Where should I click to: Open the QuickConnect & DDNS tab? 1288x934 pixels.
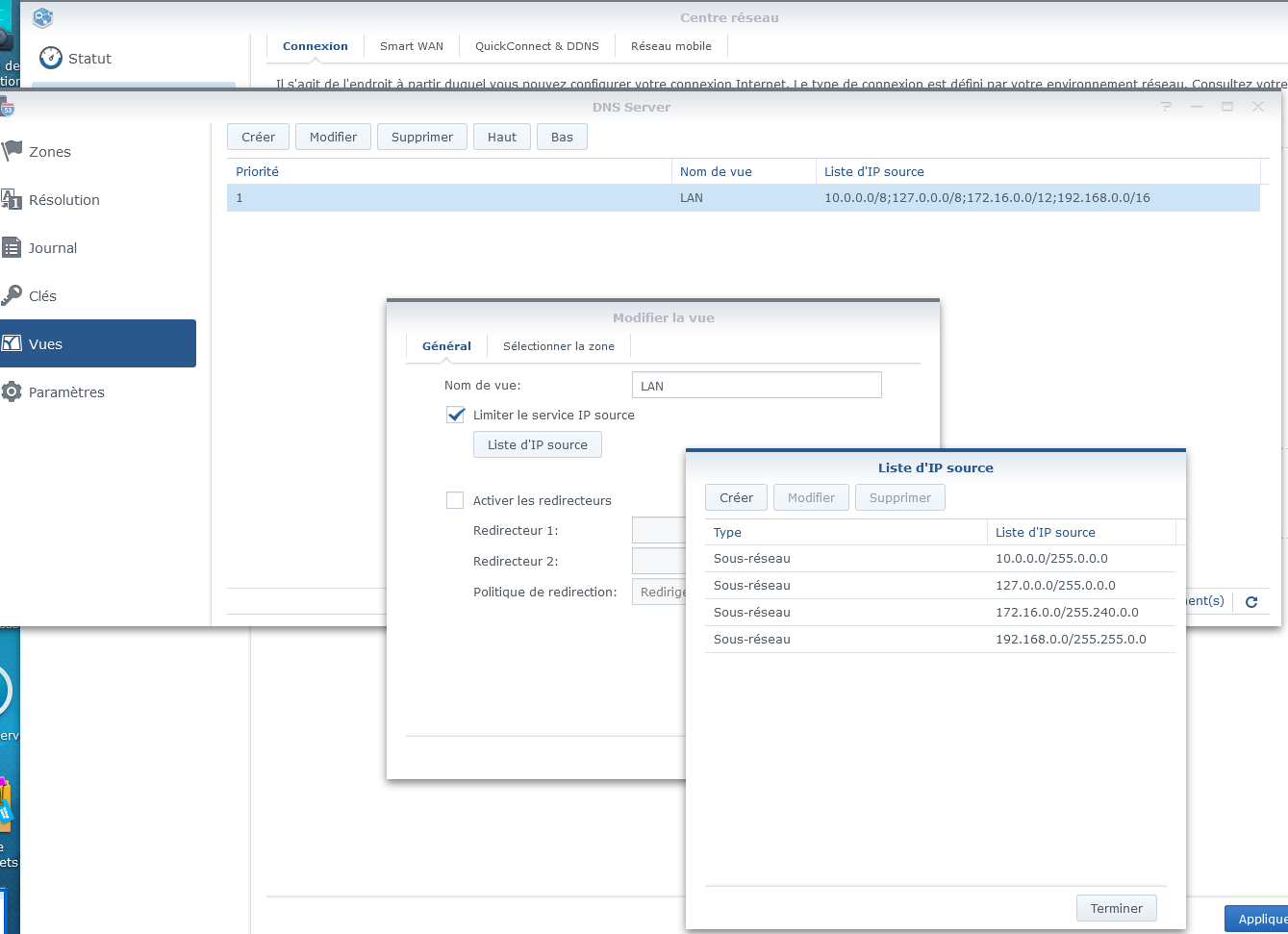tap(537, 46)
